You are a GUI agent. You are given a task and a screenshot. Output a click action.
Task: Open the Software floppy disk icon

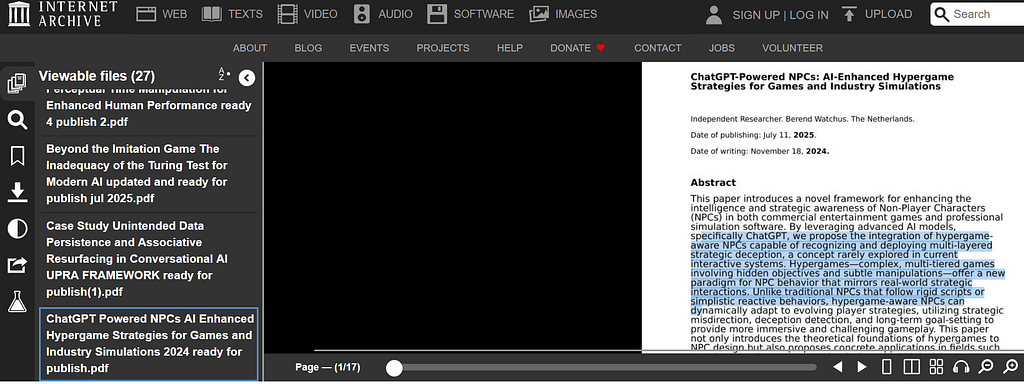pyautogui.click(x=437, y=14)
